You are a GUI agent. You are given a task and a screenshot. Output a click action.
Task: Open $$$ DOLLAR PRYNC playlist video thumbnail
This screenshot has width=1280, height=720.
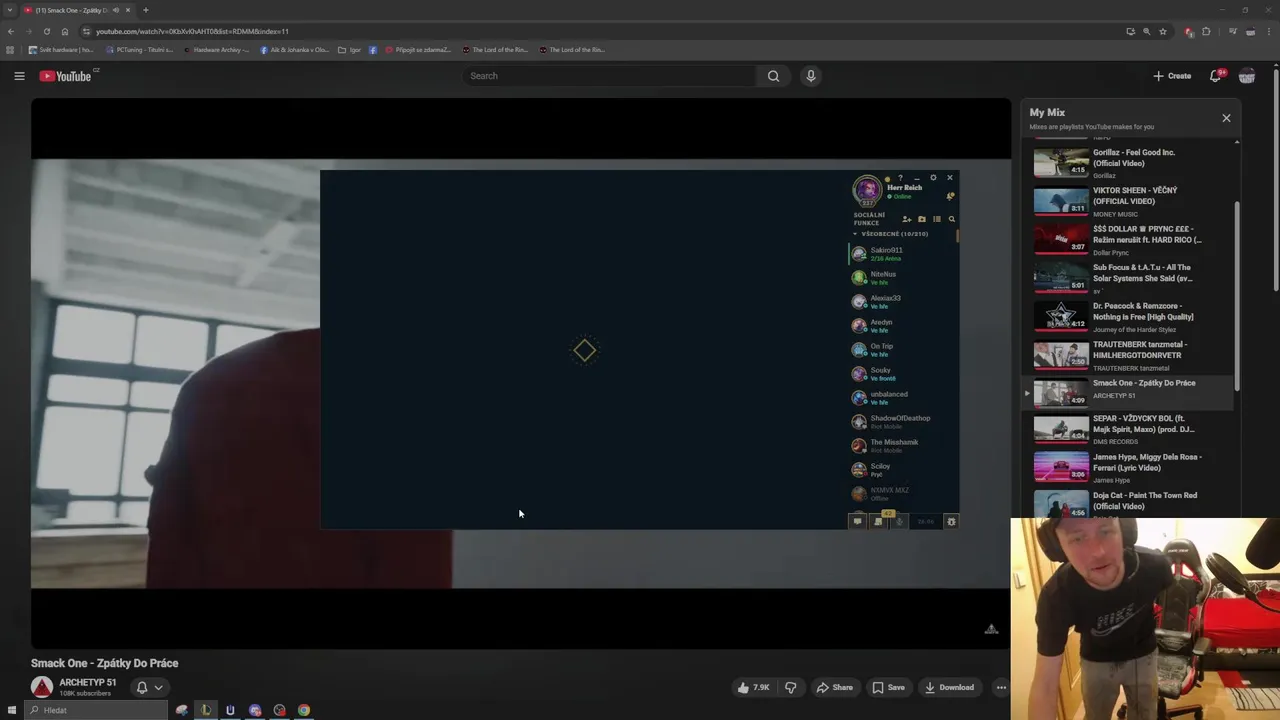[1061, 240]
